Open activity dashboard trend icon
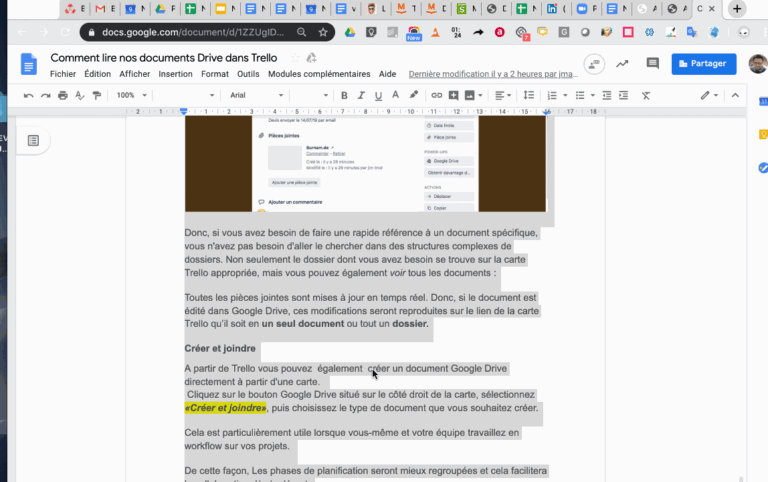The height and width of the screenshot is (482, 768). [x=622, y=64]
